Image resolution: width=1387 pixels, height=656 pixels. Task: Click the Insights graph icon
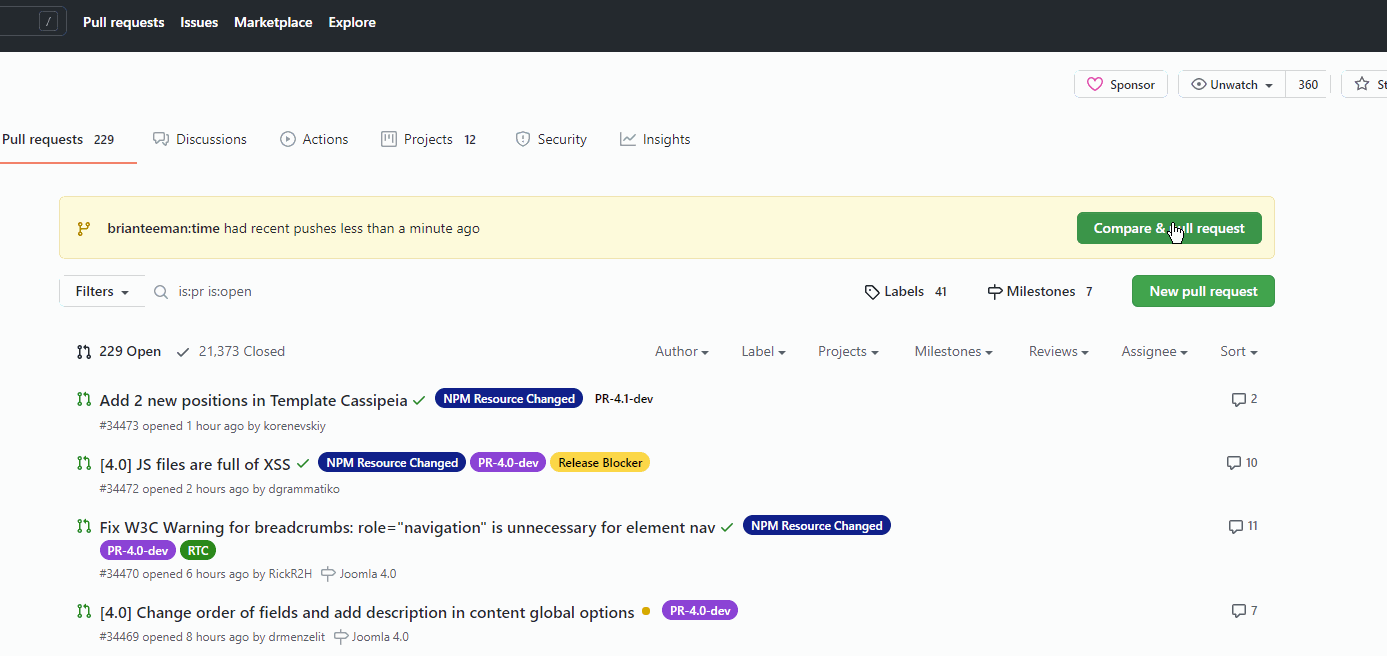[x=628, y=139]
